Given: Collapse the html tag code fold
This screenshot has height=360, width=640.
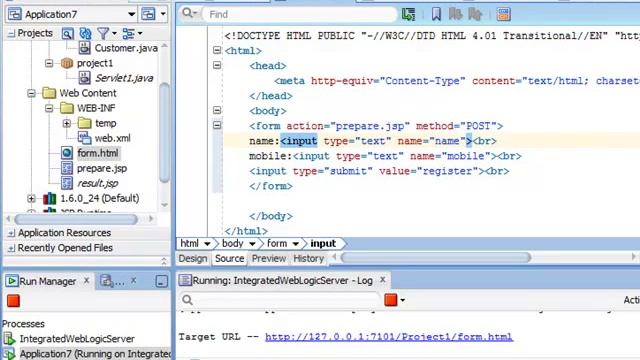Looking at the screenshot, I should 217,50.
